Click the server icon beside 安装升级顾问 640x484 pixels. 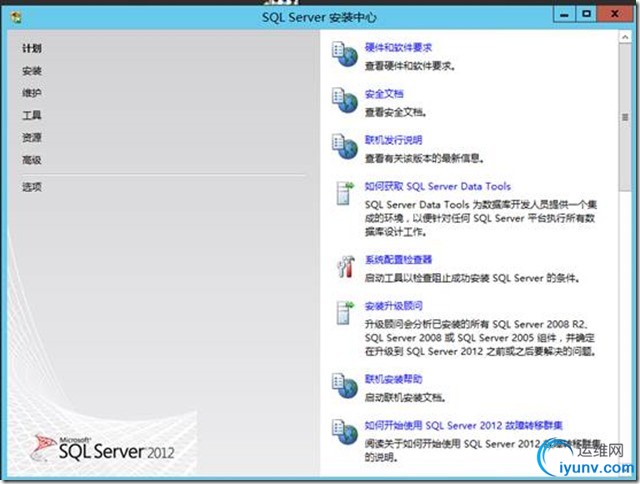coord(345,313)
